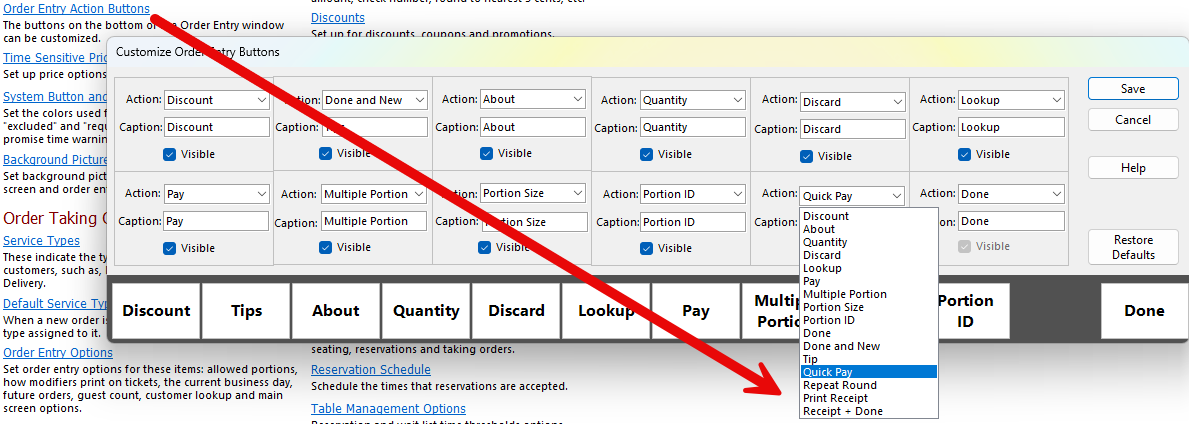1189x424 pixels.
Task: Save the customized order entry buttons
Action: (x=1132, y=89)
